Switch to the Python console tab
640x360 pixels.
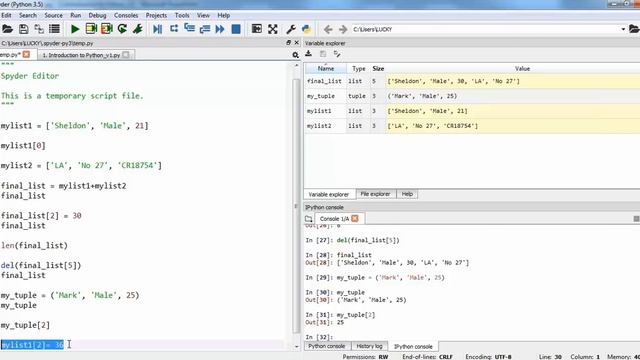click(x=327, y=346)
